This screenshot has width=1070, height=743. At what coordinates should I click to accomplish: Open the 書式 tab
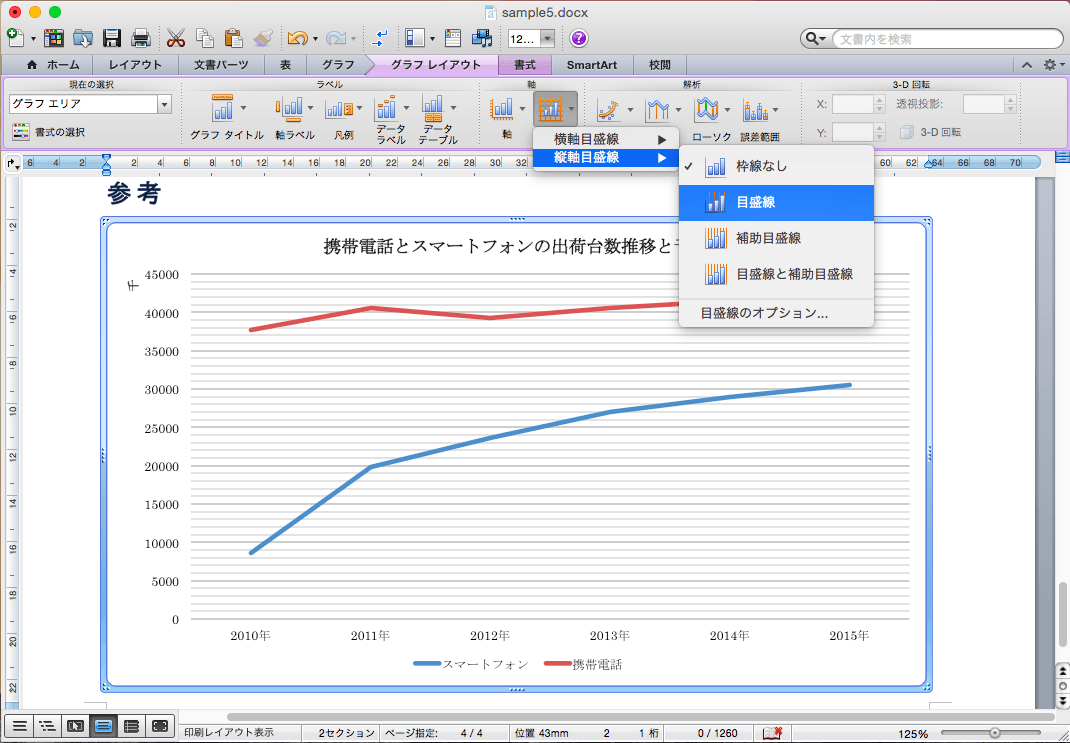pyautogui.click(x=524, y=65)
